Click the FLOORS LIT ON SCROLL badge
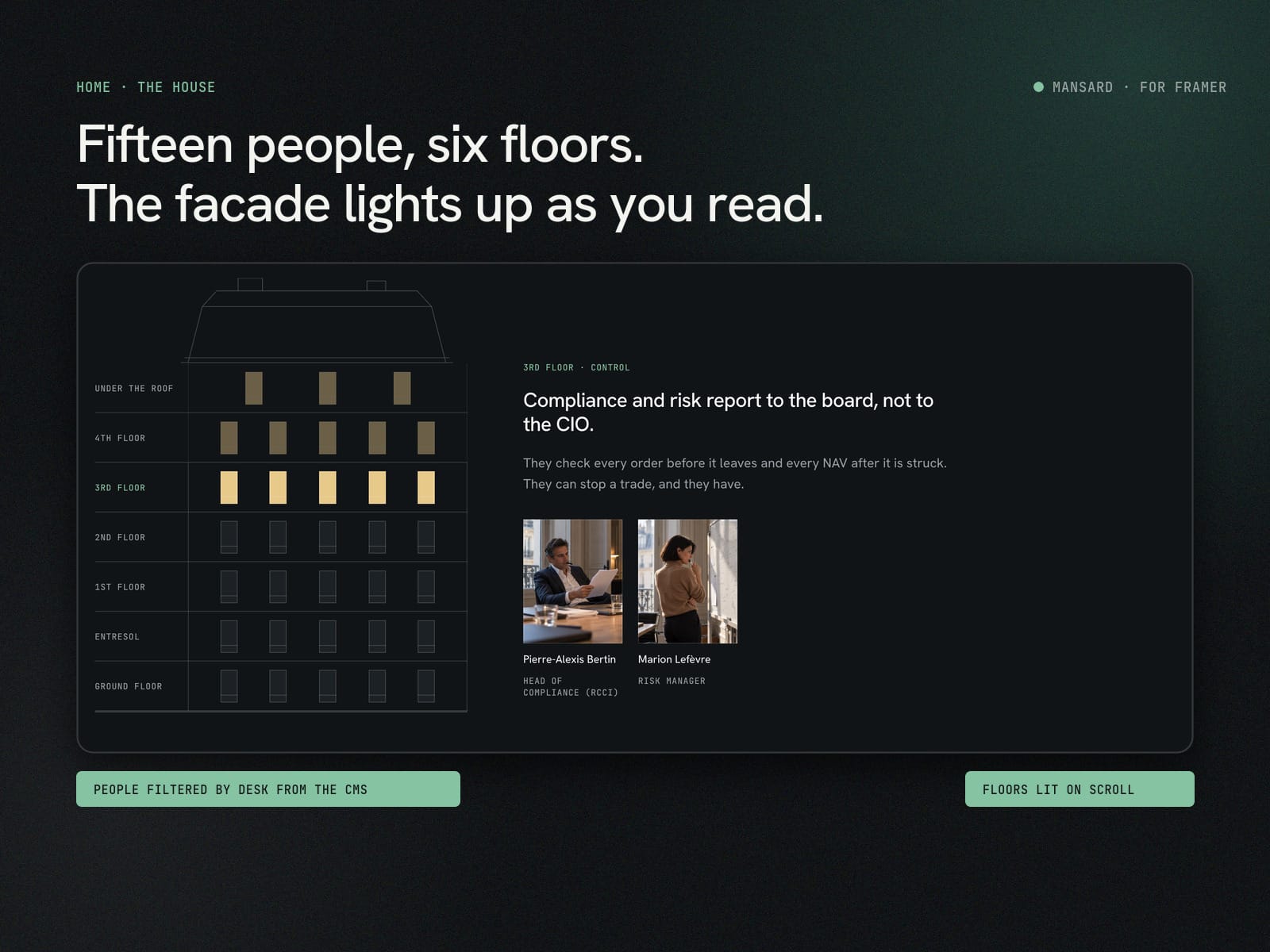The height and width of the screenshot is (952, 1270). click(x=1079, y=789)
